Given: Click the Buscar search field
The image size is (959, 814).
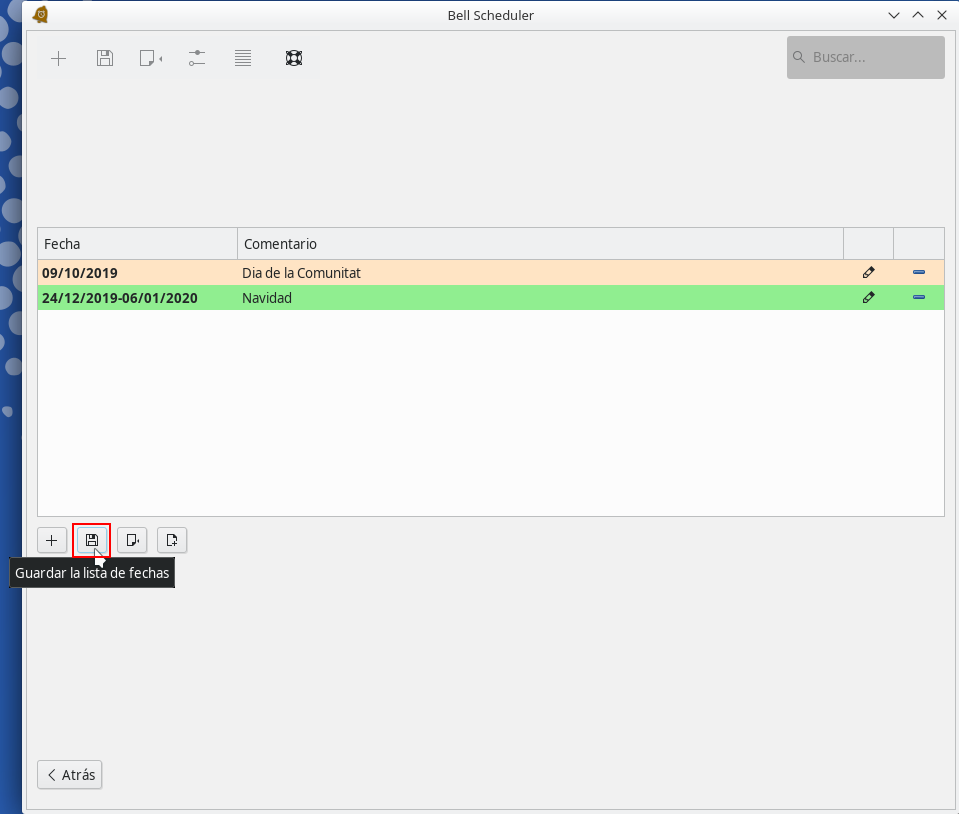Looking at the screenshot, I should click(866, 58).
